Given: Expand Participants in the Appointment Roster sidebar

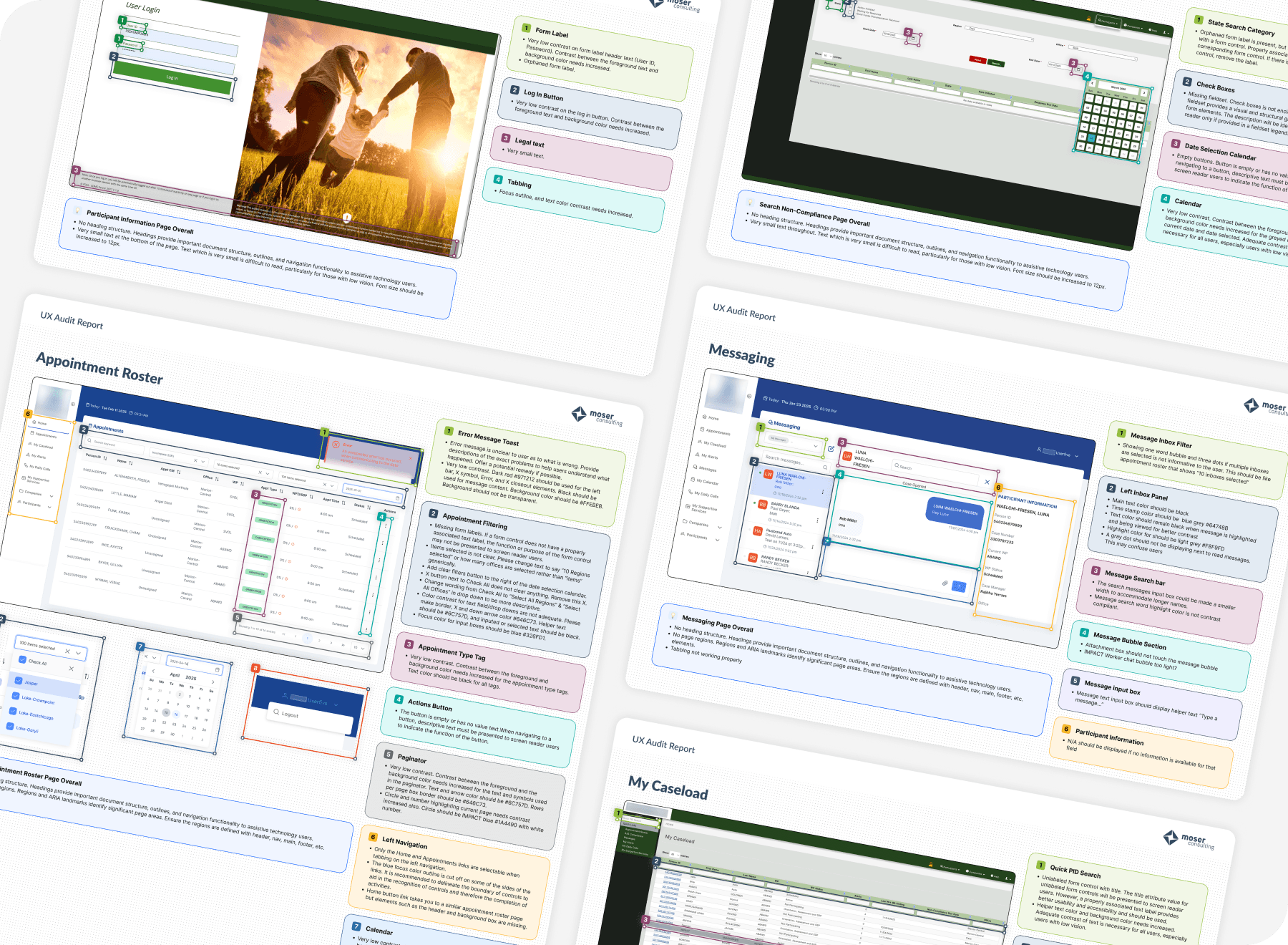Looking at the screenshot, I should coord(34,504).
